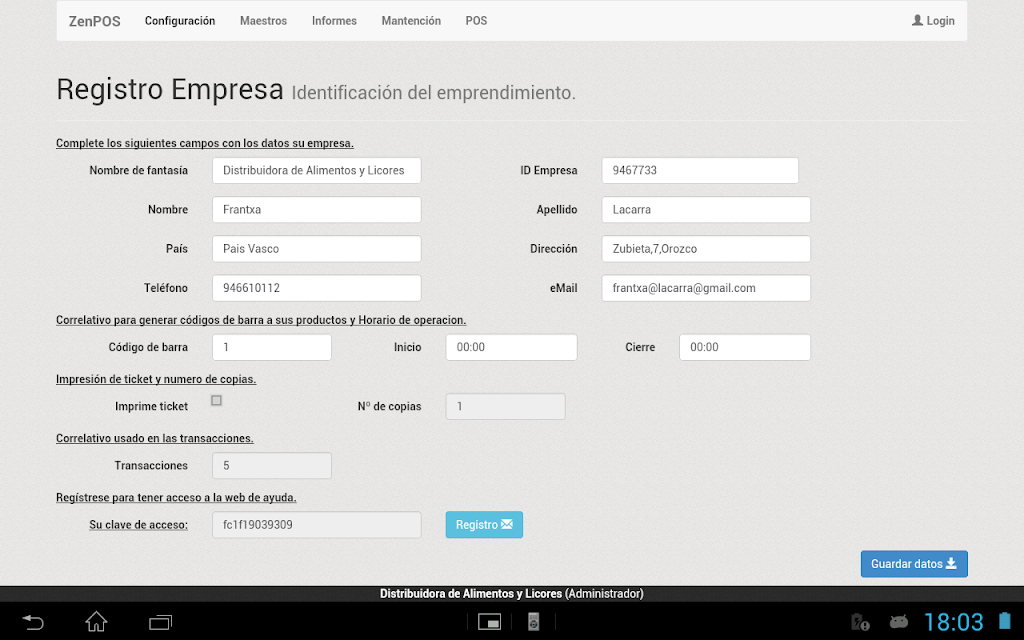This screenshot has height=640, width=1024.
Task: Click 'Correlativo para generar códigos de barra' heading
Action: pos(261,320)
